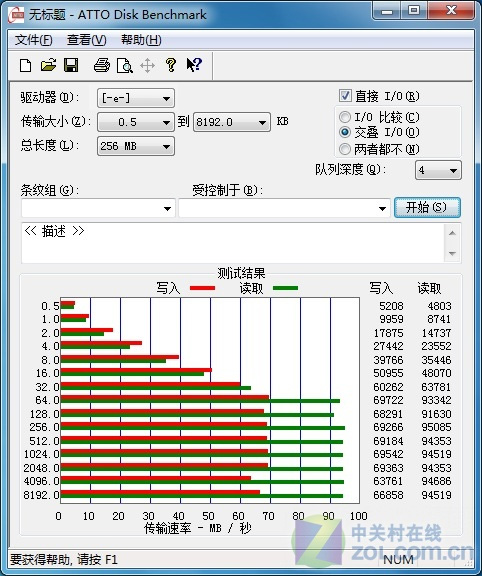Viewport: 482px width, 576px height.
Task: Click write value 69722 for 64.0 row
Action: click(x=388, y=400)
